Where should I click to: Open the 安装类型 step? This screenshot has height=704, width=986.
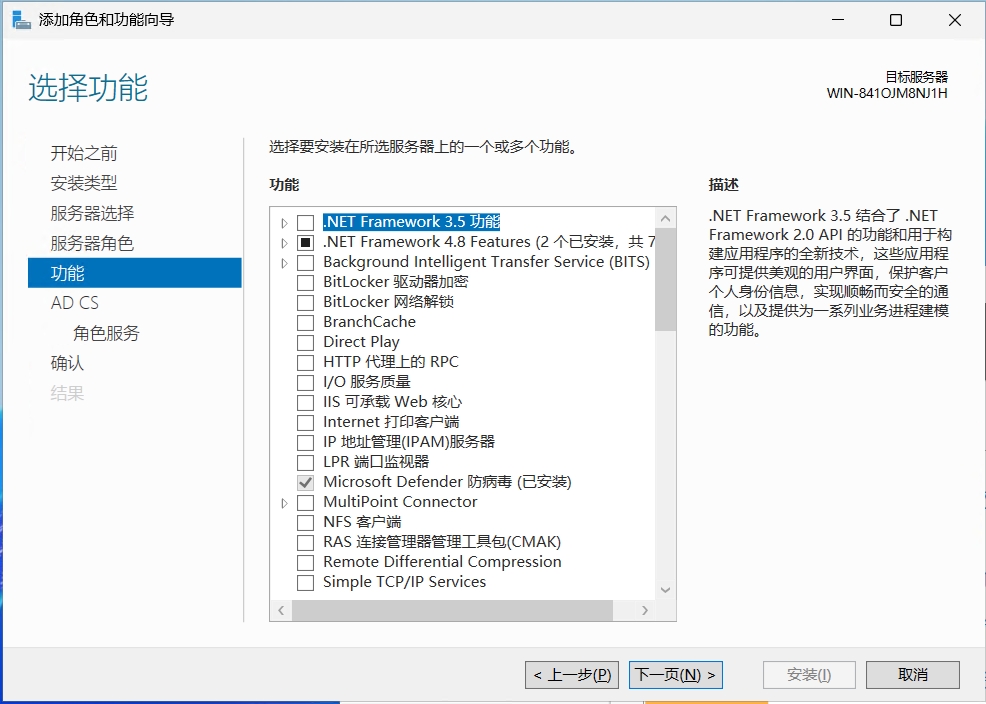click(x=84, y=183)
